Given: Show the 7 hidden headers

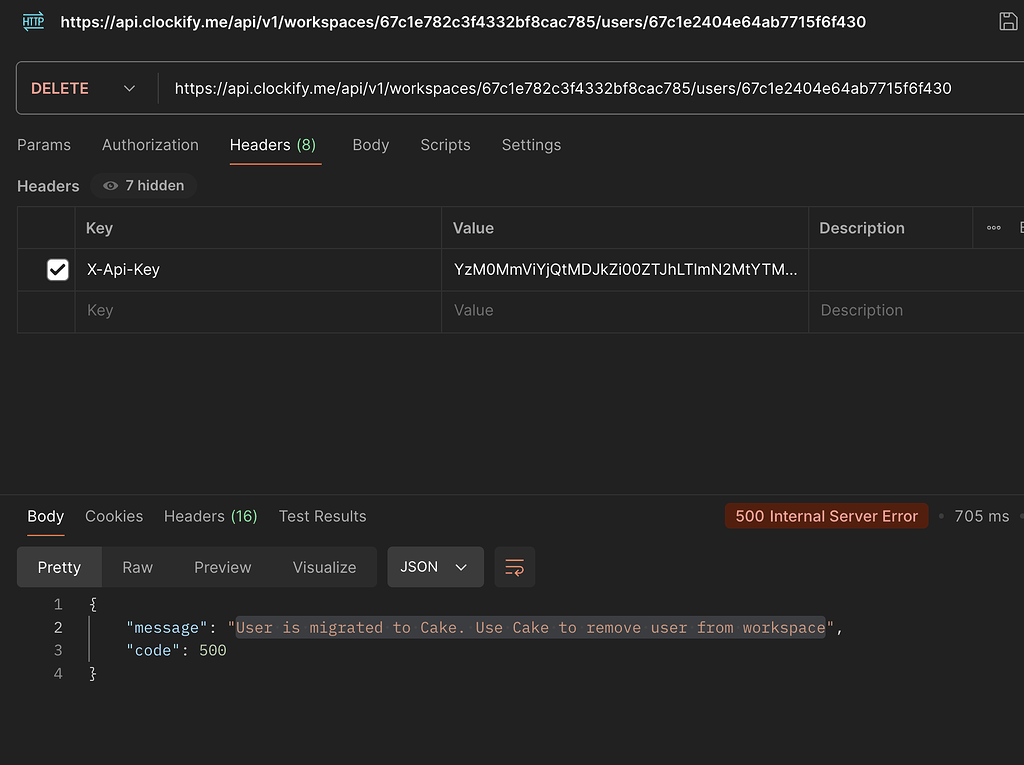Looking at the screenshot, I should coord(144,186).
